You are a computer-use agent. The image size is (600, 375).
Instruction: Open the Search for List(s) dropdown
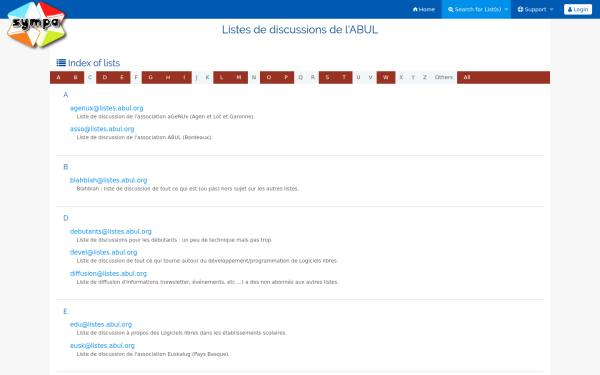pyautogui.click(x=476, y=9)
